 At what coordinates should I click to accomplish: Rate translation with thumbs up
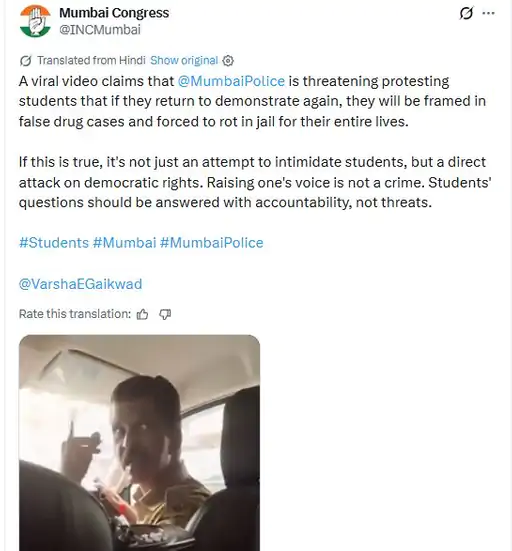pyautogui.click(x=142, y=314)
